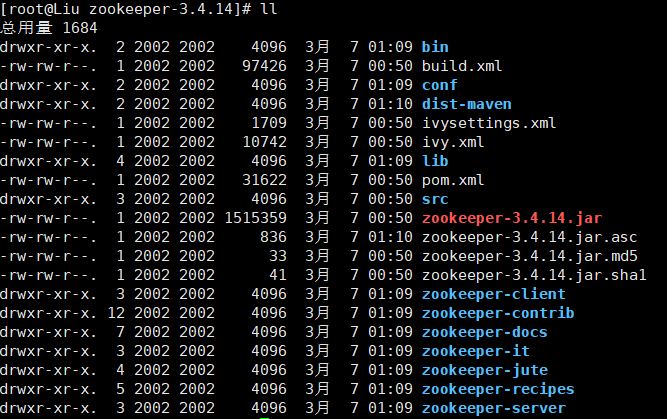Click the 'bin' directory name

tap(435, 47)
